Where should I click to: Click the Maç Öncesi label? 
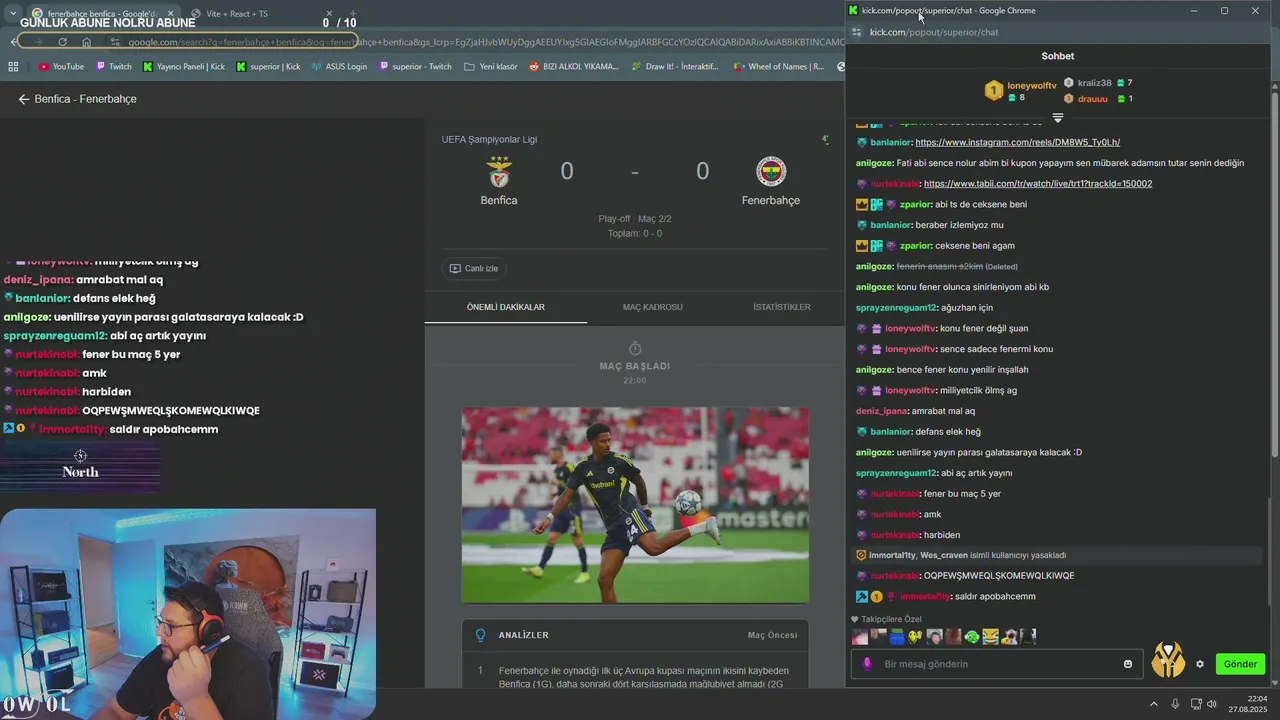[772, 635]
